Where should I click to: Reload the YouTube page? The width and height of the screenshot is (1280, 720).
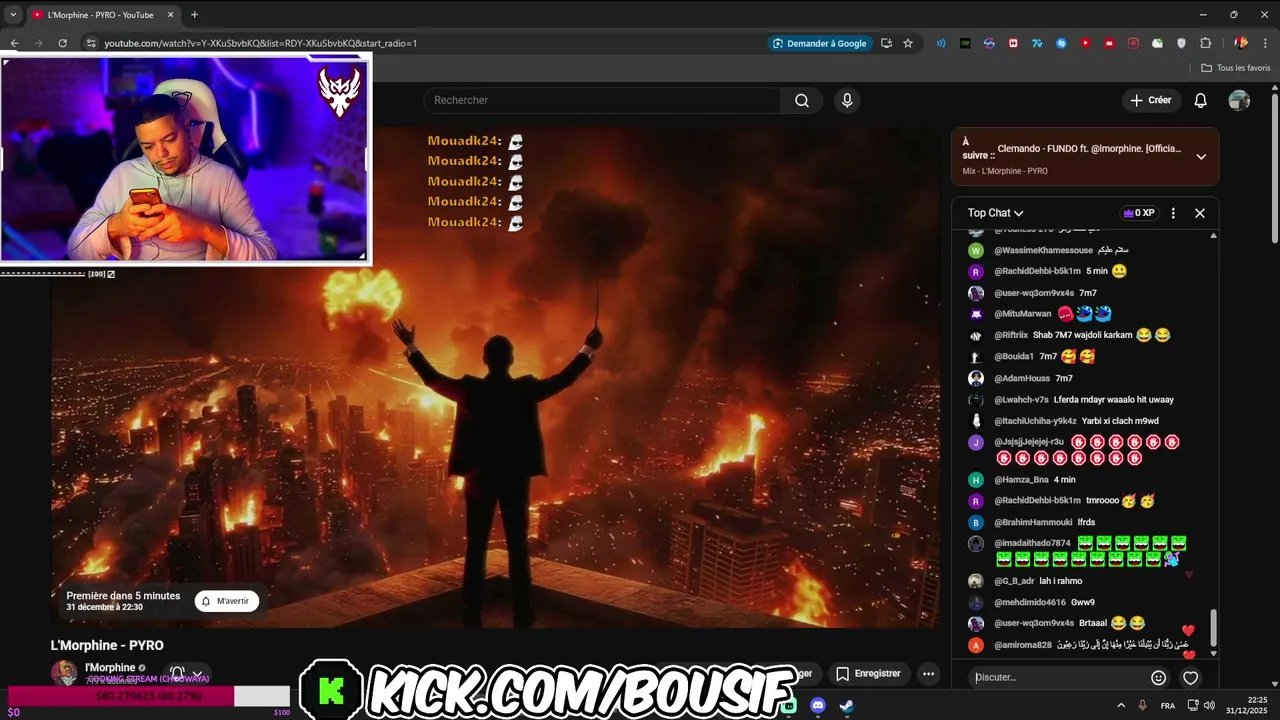tap(62, 43)
